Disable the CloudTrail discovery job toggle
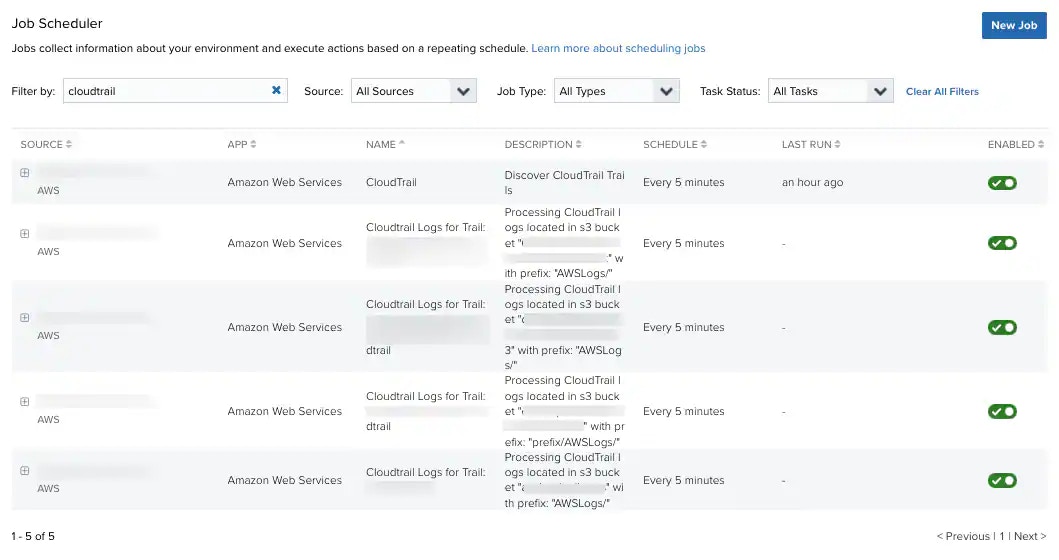Viewport: 1059px width, 560px height. point(1002,183)
